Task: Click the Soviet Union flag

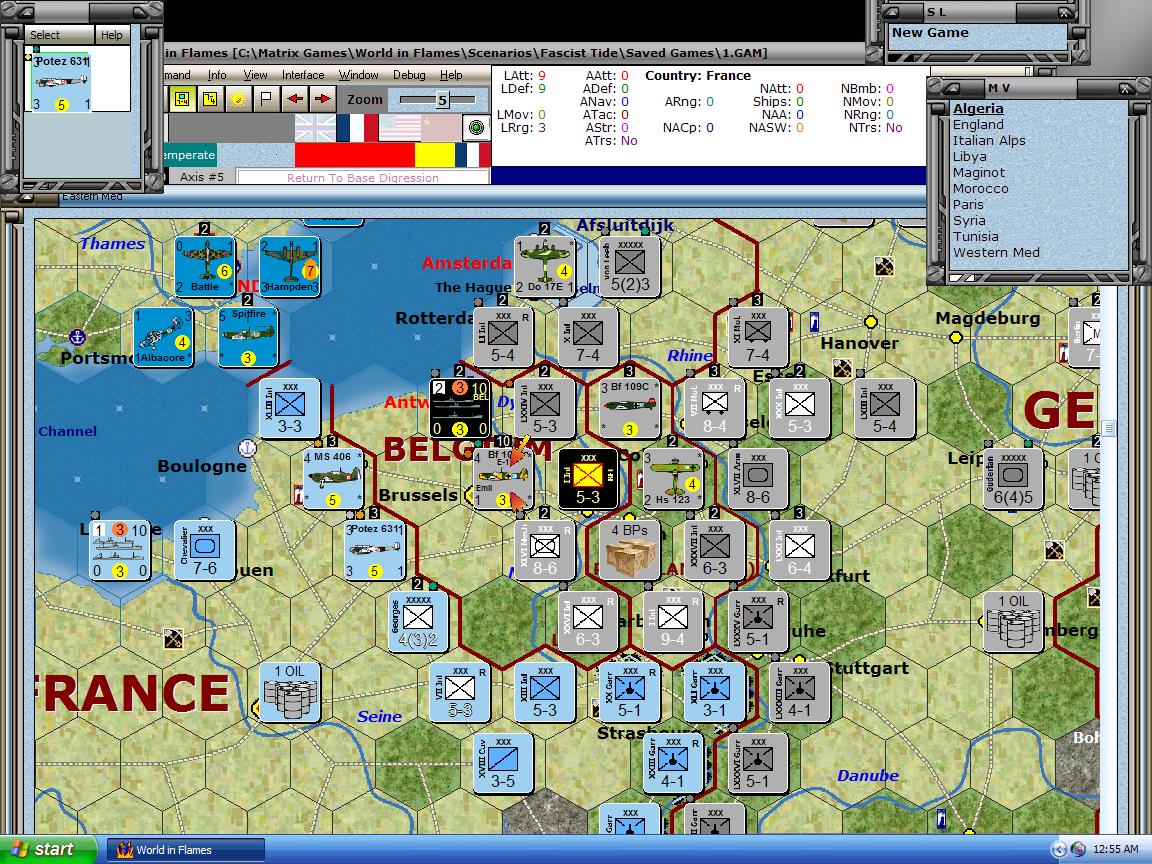Action: pyautogui.click(x=441, y=128)
